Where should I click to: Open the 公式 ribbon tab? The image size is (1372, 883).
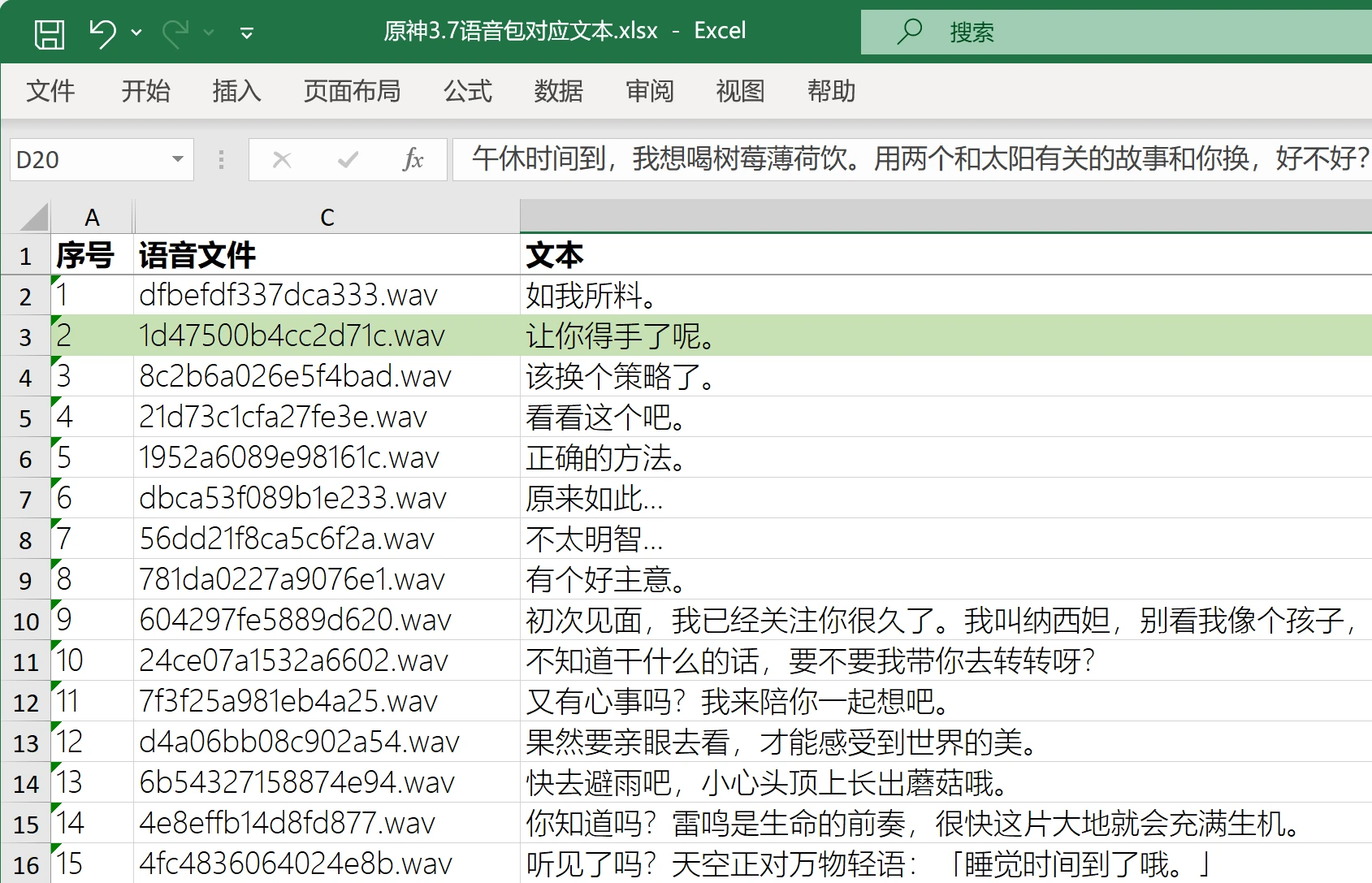tap(468, 91)
